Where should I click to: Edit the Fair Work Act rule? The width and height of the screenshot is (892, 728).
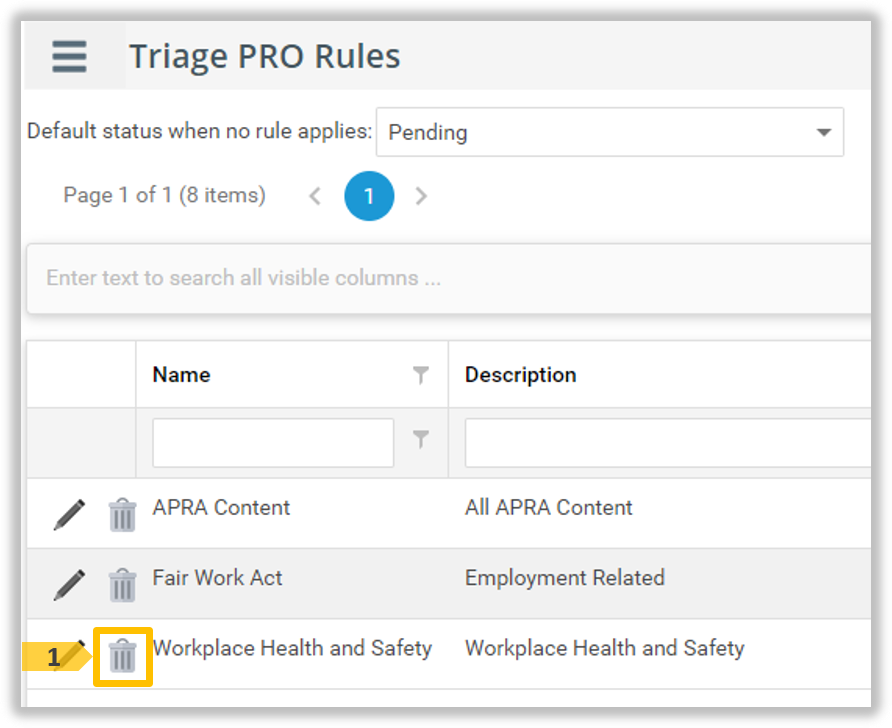69,584
